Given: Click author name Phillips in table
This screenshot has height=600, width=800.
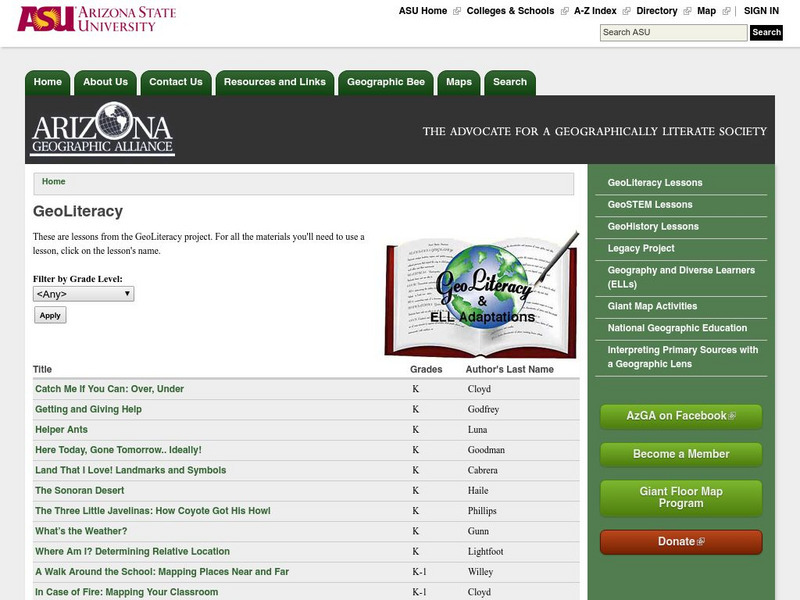Looking at the screenshot, I should [482, 511].
